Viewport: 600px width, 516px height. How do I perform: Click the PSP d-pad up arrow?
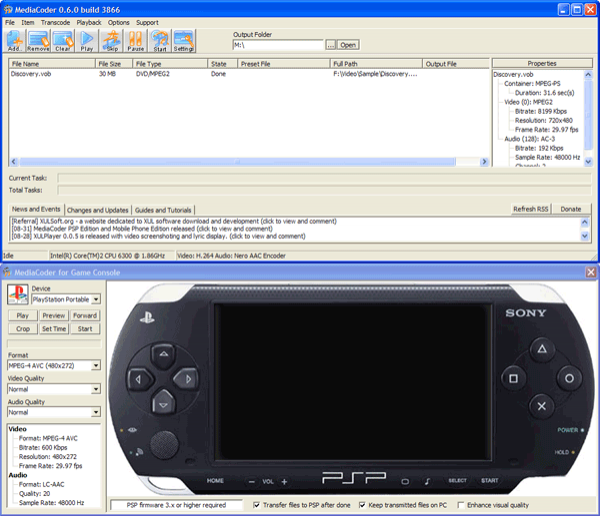[164, 354]
